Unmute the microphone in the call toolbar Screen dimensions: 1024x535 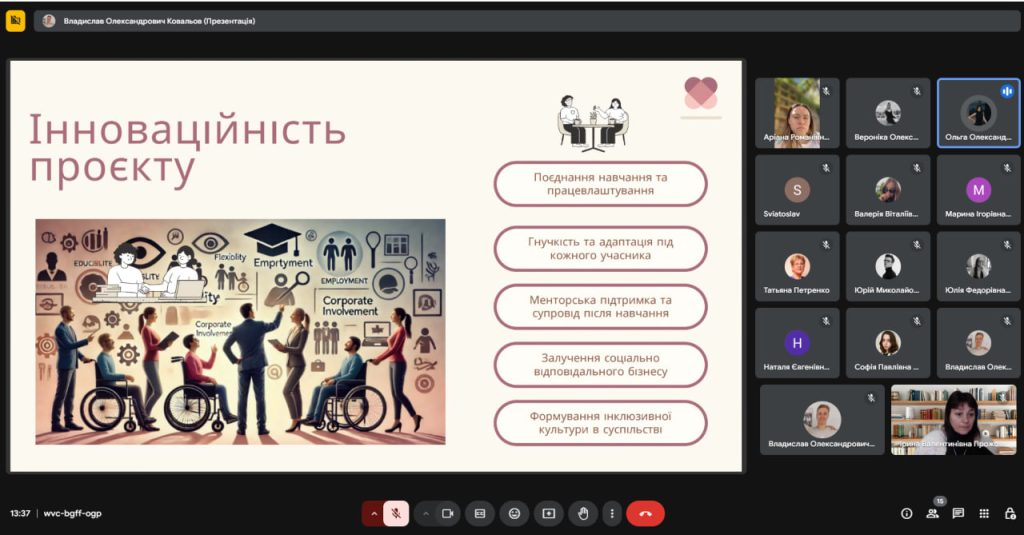click(396, 513)
